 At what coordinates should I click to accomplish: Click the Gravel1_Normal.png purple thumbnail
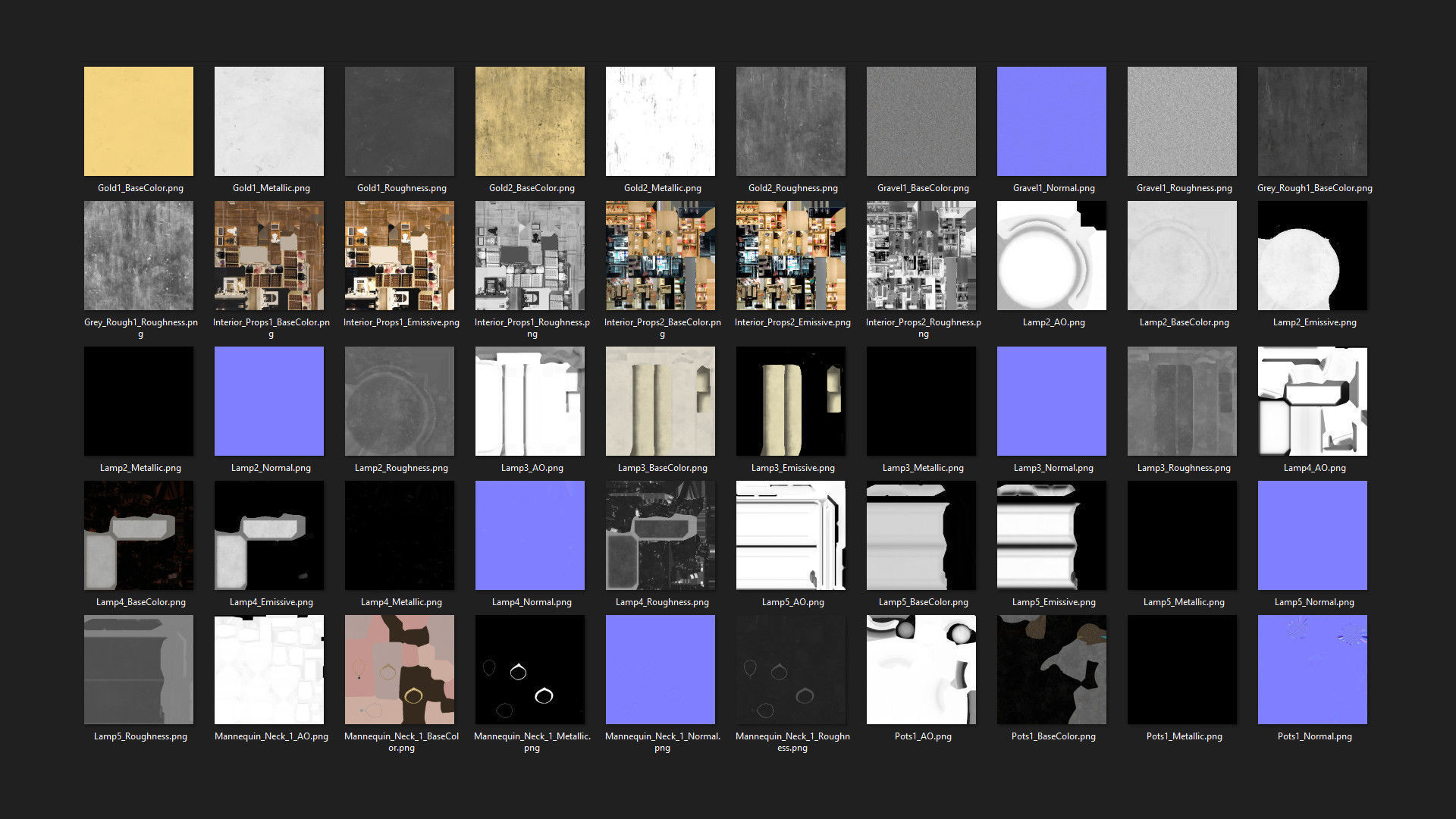point(1052,121)
